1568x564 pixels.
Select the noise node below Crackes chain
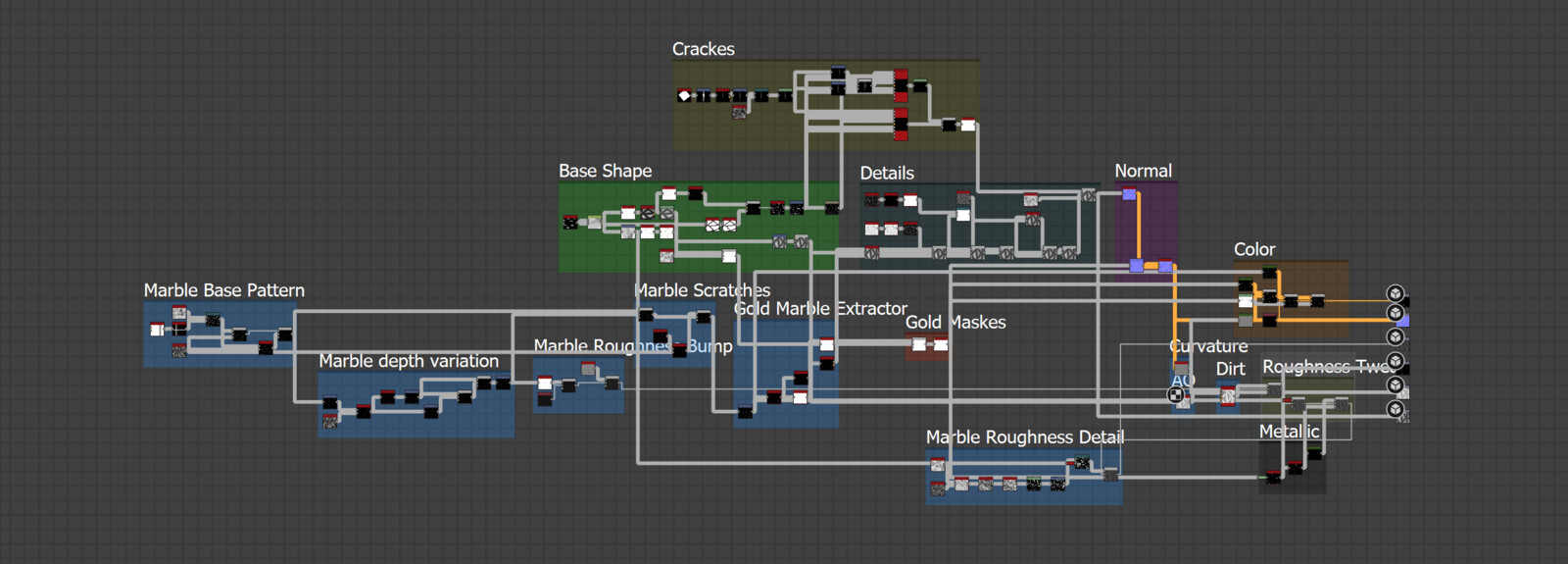[740, 112]
